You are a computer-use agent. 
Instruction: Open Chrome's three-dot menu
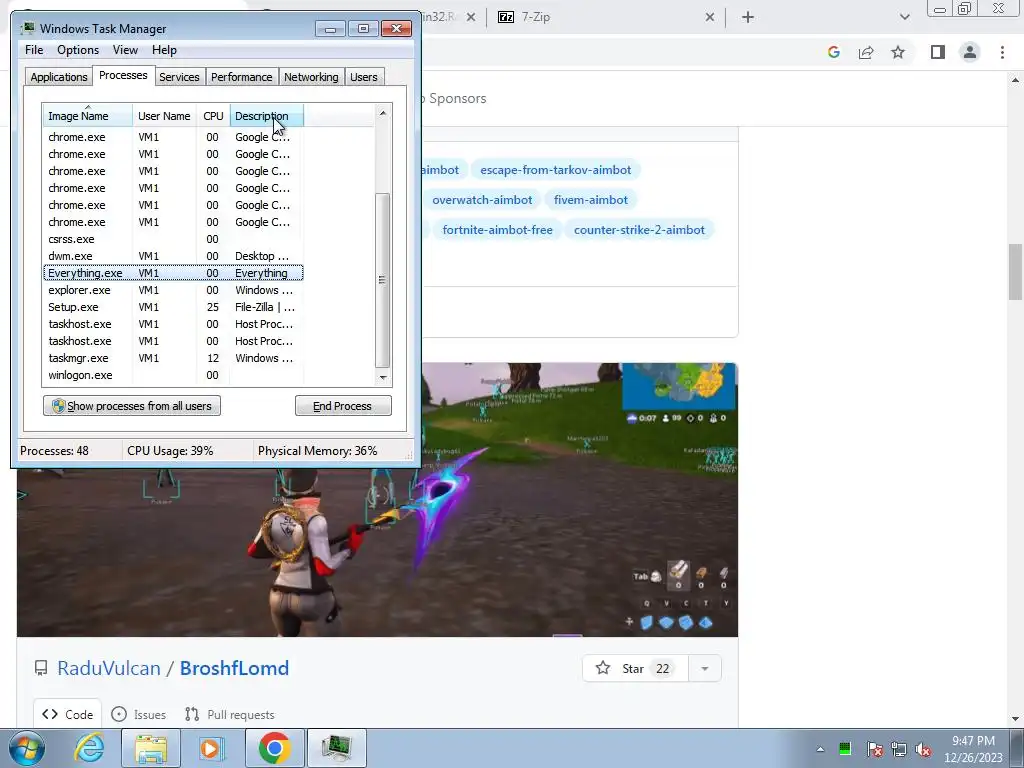point(1002,52)
